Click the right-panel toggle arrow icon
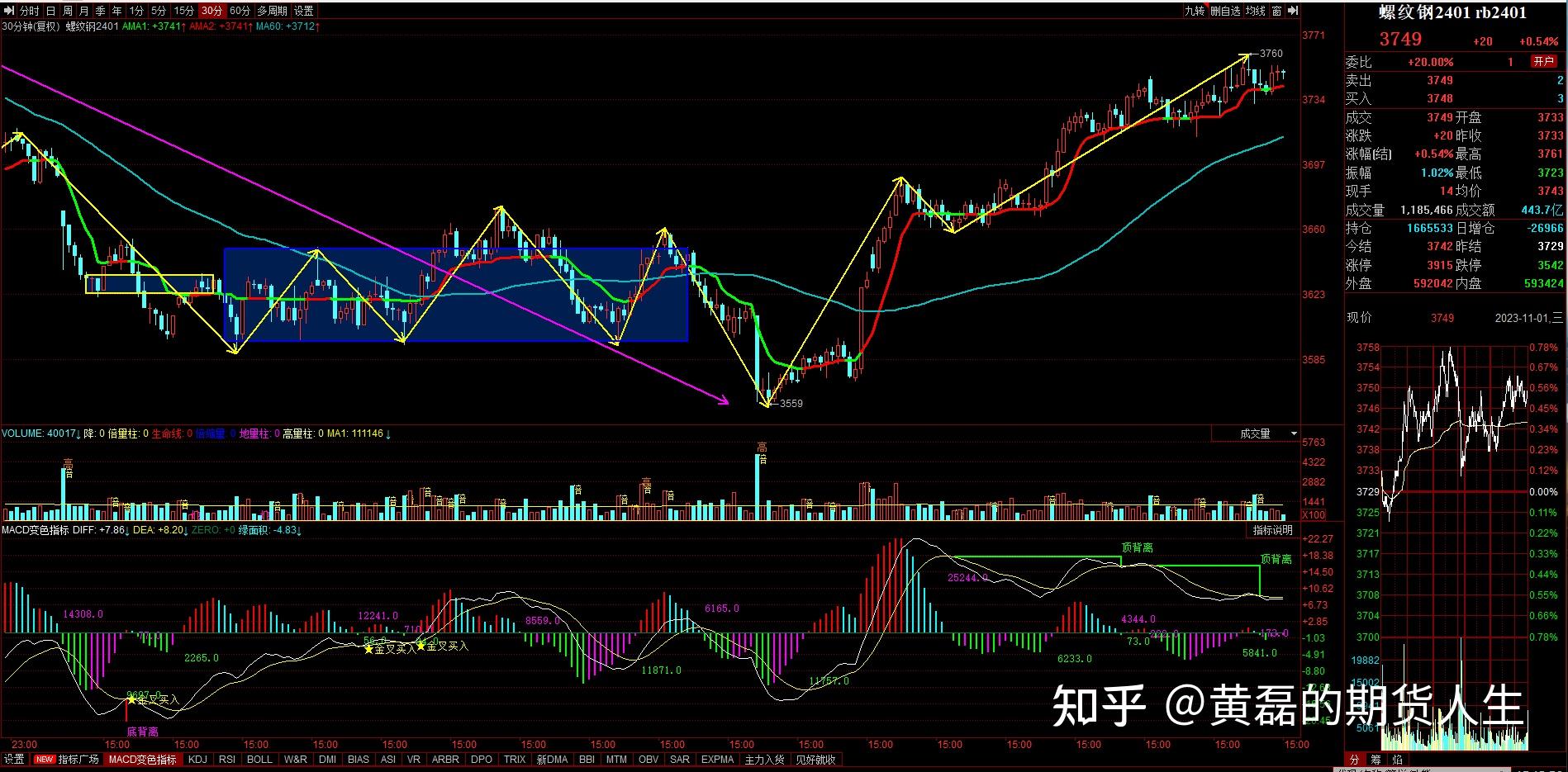Image resolution: width=1568 pixels, height=772 pixels. pos(1294,11)
